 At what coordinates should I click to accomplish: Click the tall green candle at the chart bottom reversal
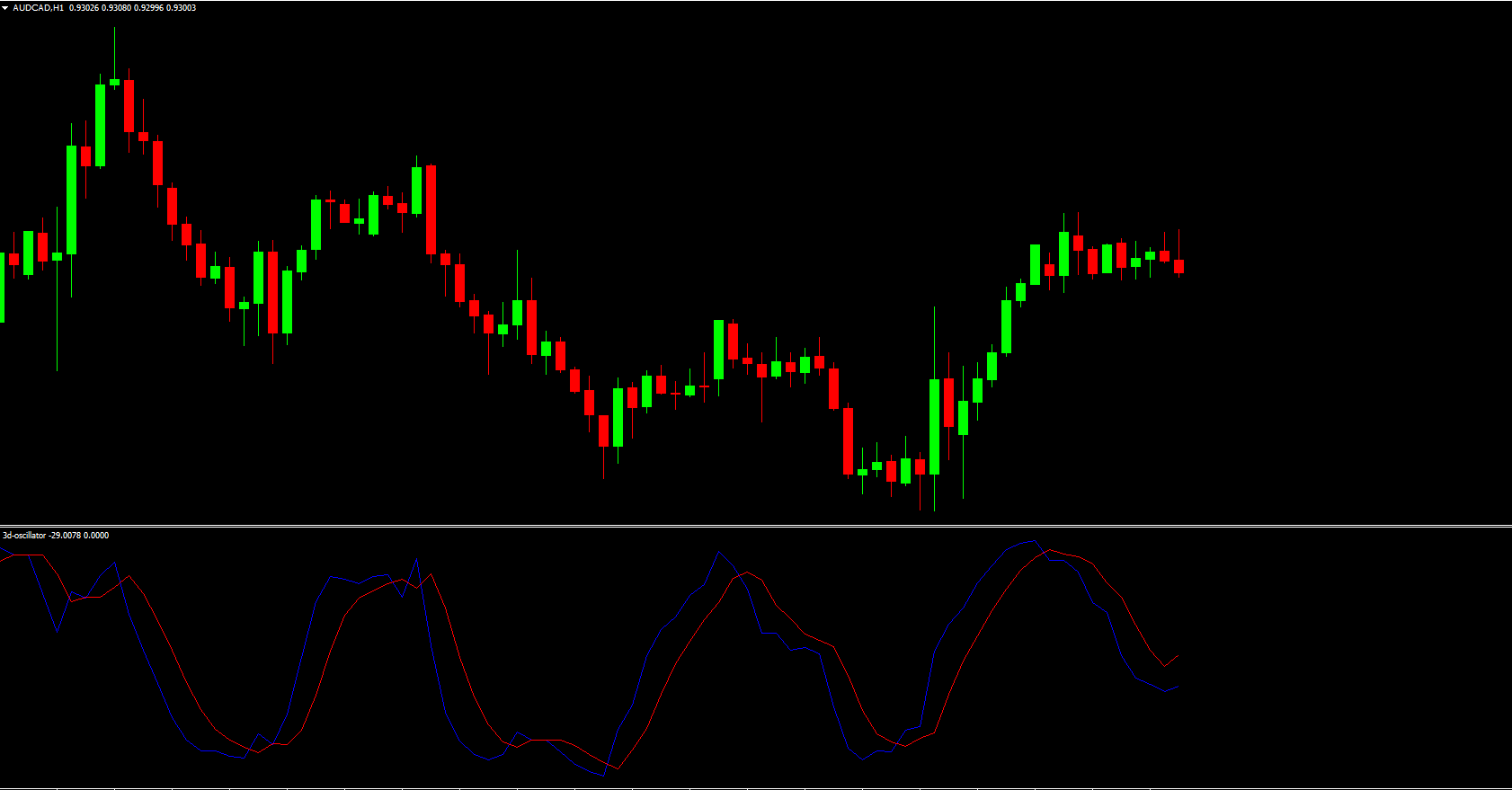coord(934,426)
